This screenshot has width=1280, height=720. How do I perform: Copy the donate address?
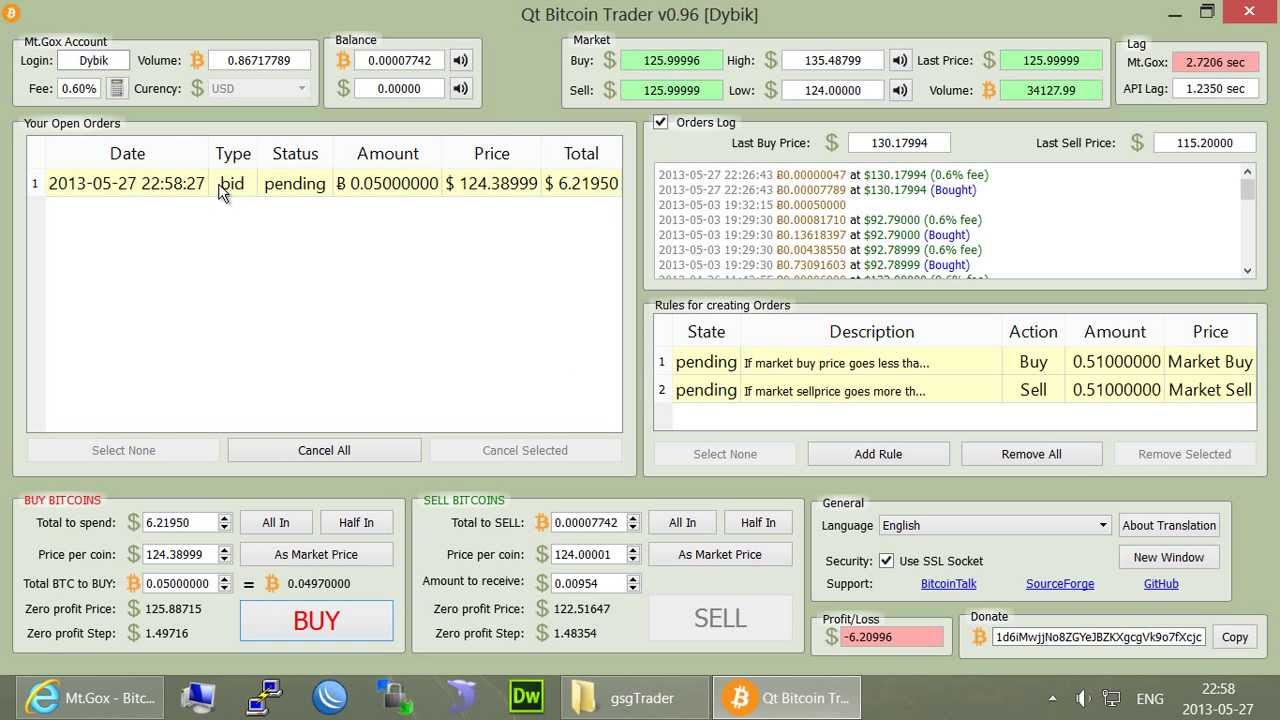coord(1235,637)
